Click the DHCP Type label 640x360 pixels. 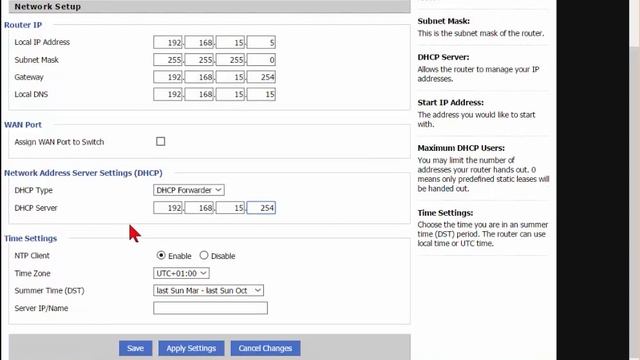click(x=33, y=190)
